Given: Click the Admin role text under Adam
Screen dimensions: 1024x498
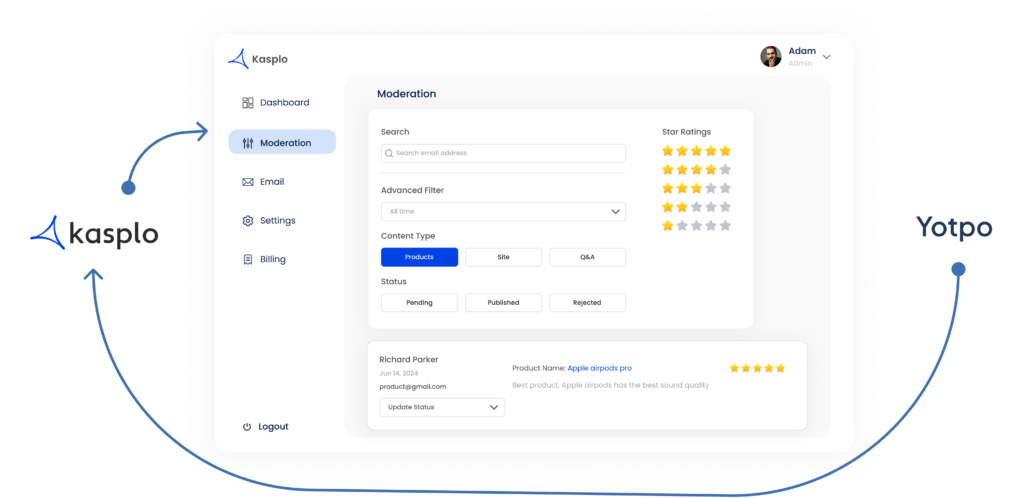Looking at the screenshot, I should [x=800, y=64].
